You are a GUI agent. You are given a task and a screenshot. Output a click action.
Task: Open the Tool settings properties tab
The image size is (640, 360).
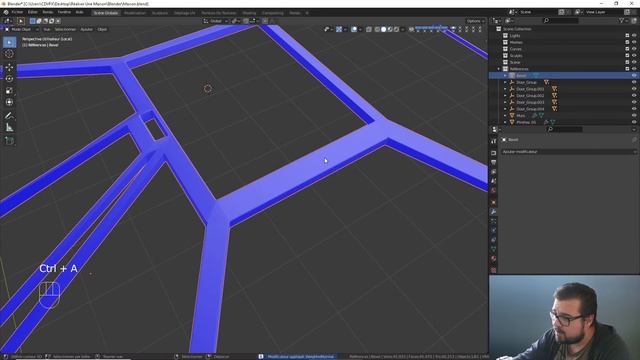click(493, 141)
